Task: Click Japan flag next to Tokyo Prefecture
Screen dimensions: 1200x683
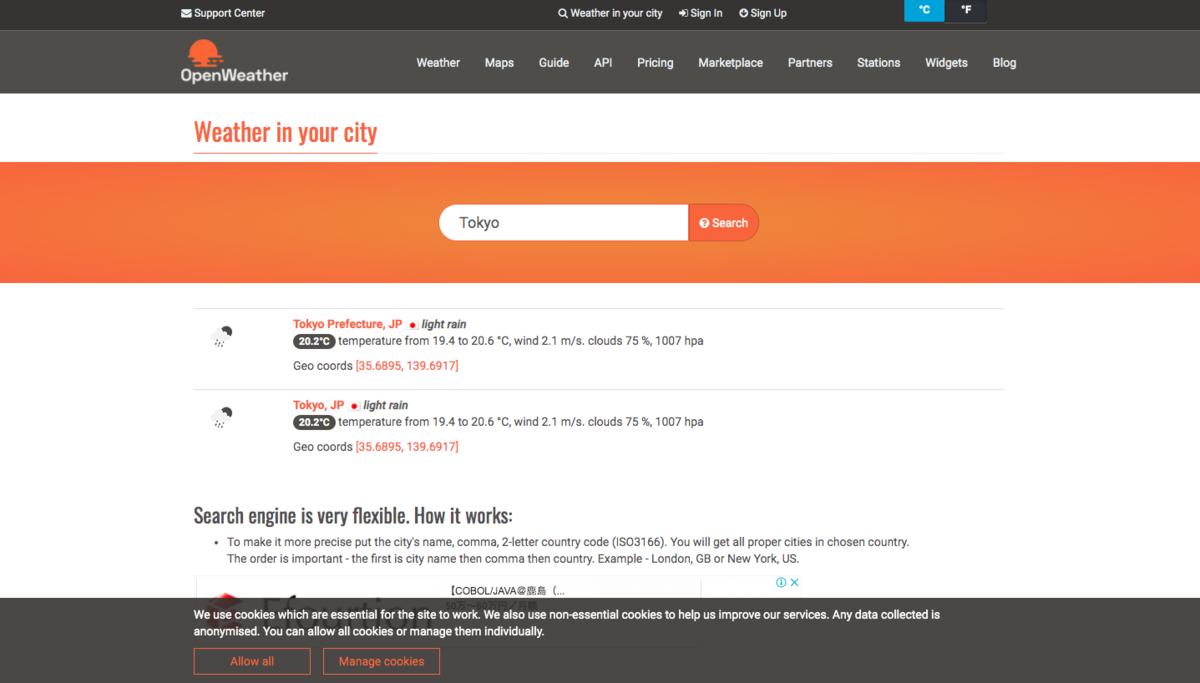Action: click(412, 325)
